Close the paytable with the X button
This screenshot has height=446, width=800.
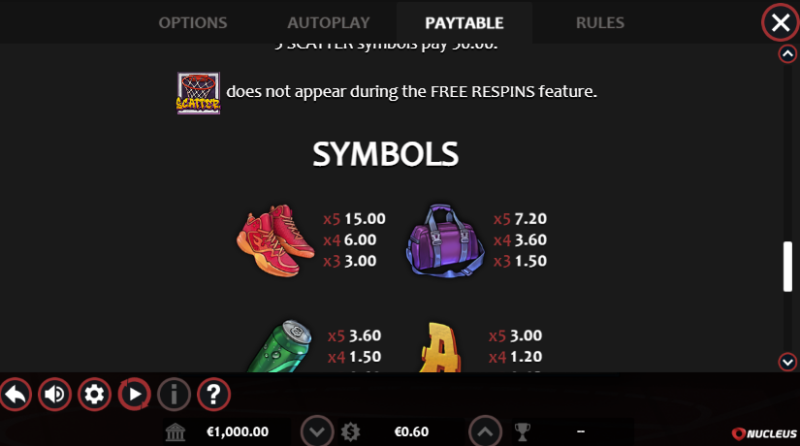pyautogui.click(x=780, y=22)
